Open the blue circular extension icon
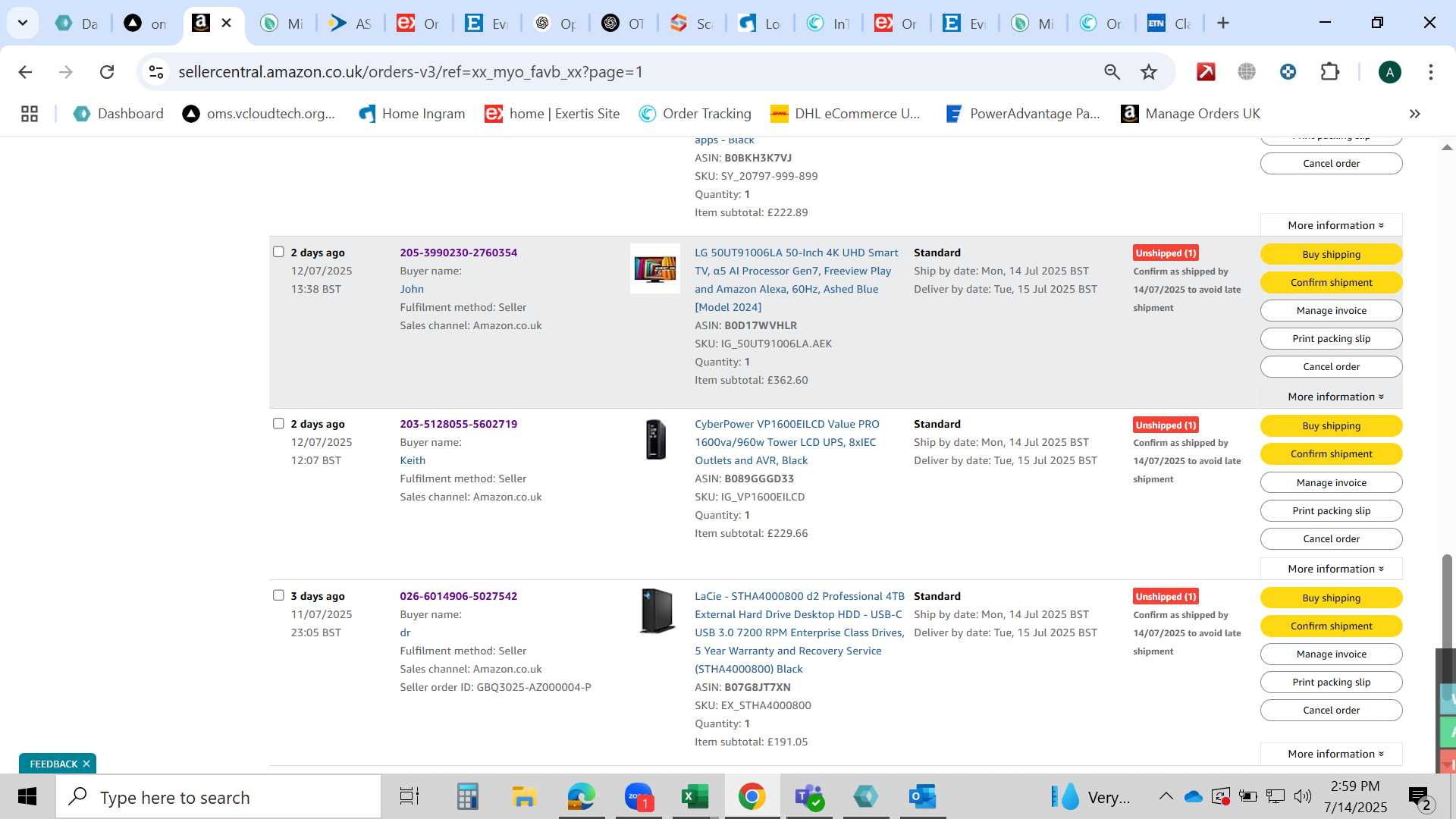Screen dimensions: 1456x819 click(1288, 72)
